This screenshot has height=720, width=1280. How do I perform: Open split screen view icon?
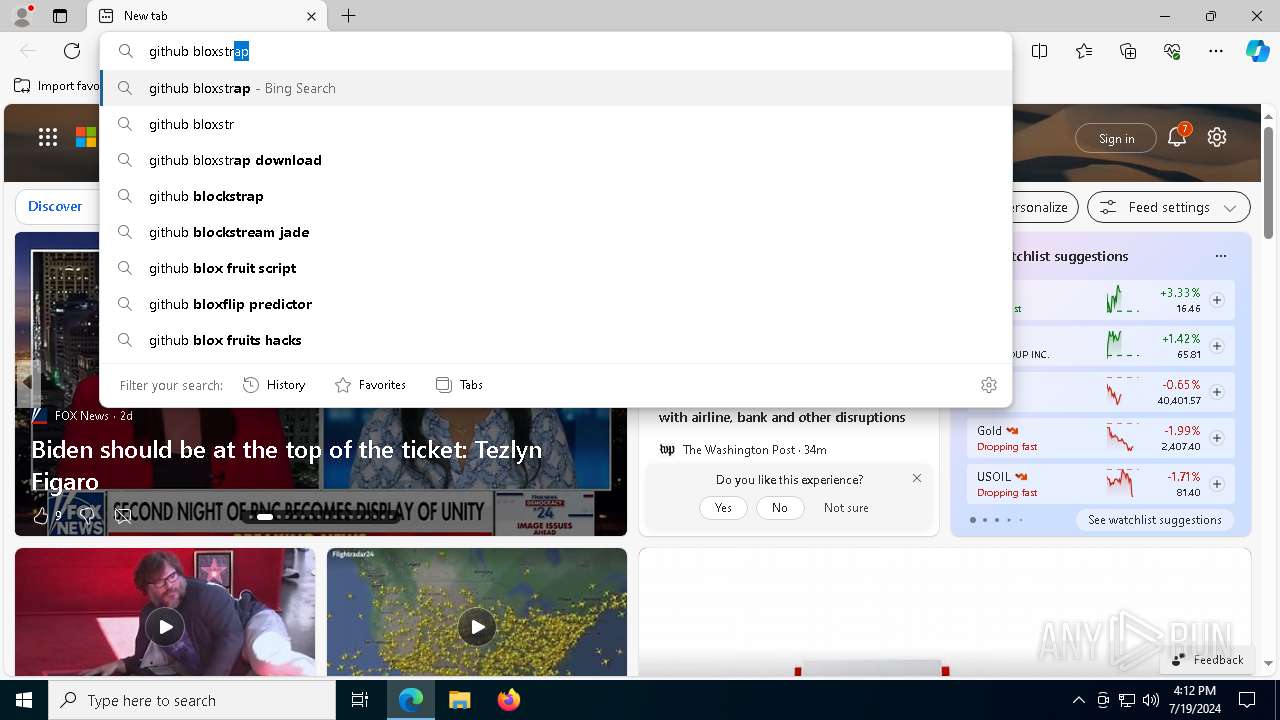[x=1040, y=51]
